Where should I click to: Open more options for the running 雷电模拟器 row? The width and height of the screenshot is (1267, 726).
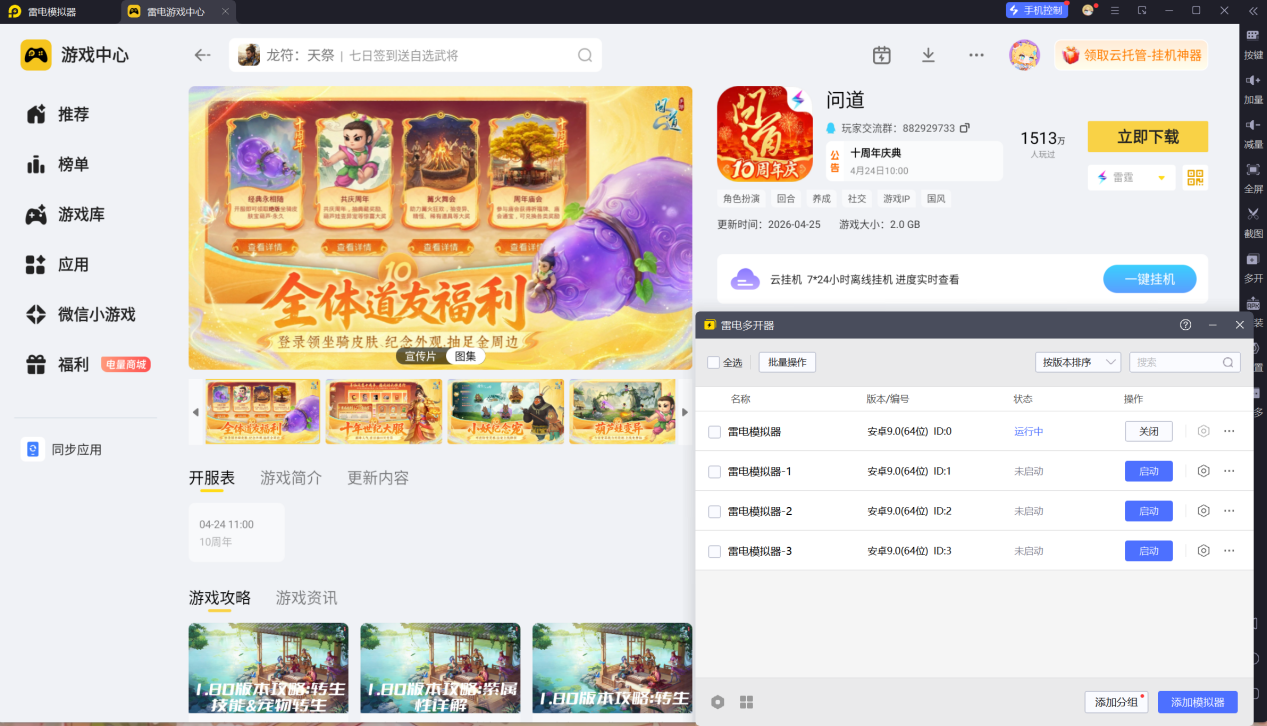[1230, 431]
